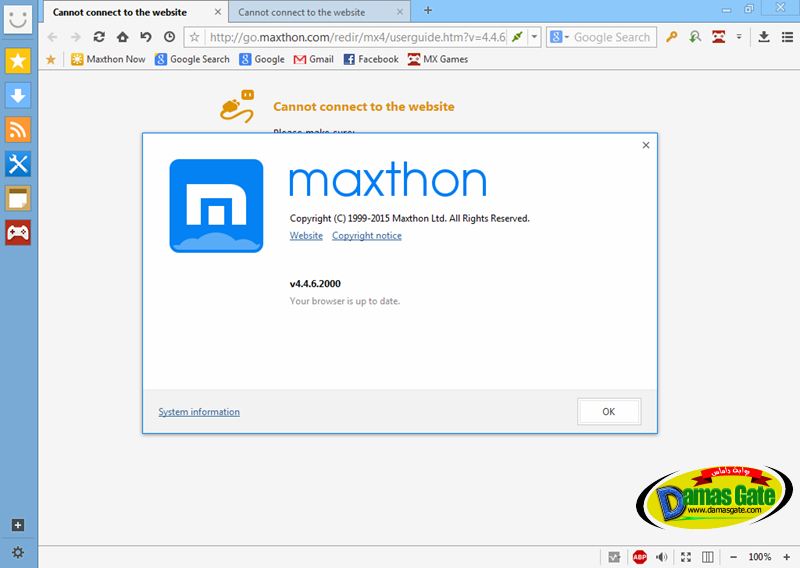Open the history clock icon
The image size is (800, 568).
169,37
